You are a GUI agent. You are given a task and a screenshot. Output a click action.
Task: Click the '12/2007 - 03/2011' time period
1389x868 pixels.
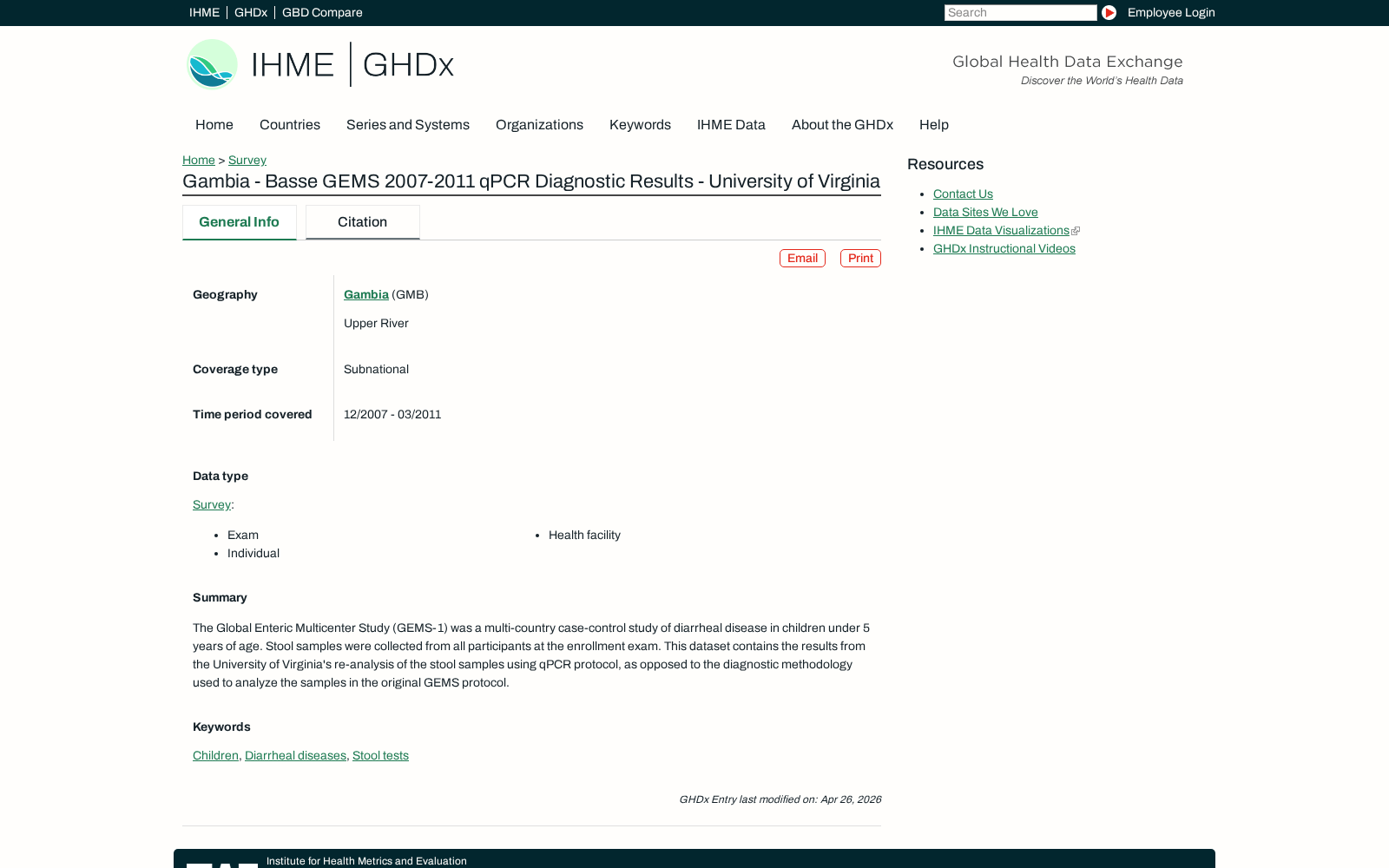coord(392,414)
